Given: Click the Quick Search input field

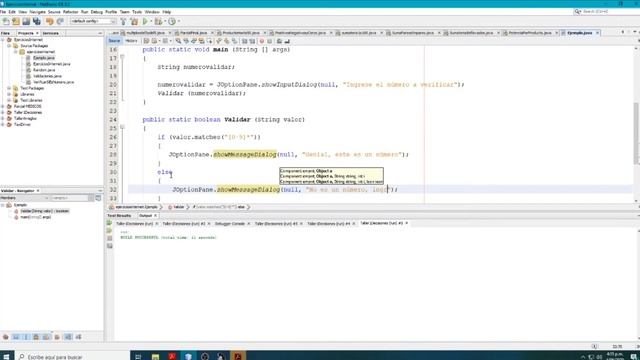Looking at the screenshot, I should tap(611, 11).
